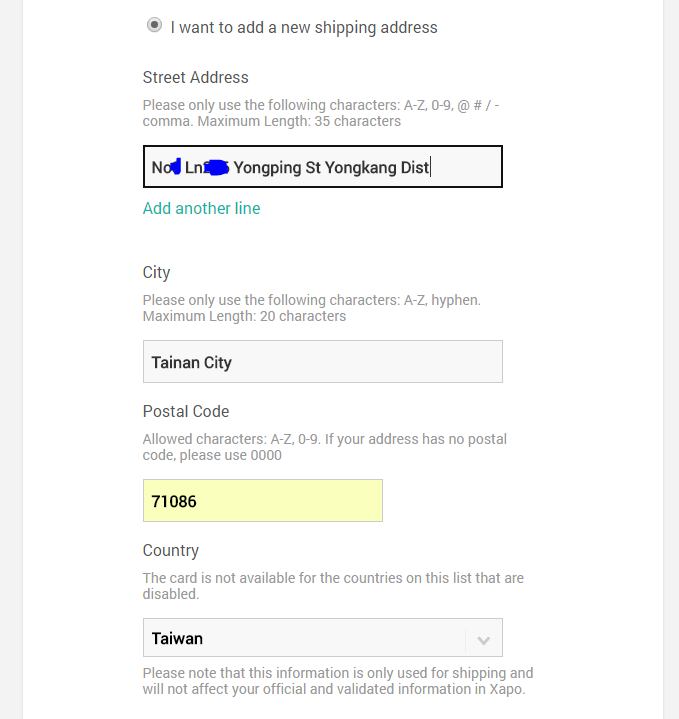
Task: Focus the City field containing Tainan City
Action: click(x=322, y=362)
